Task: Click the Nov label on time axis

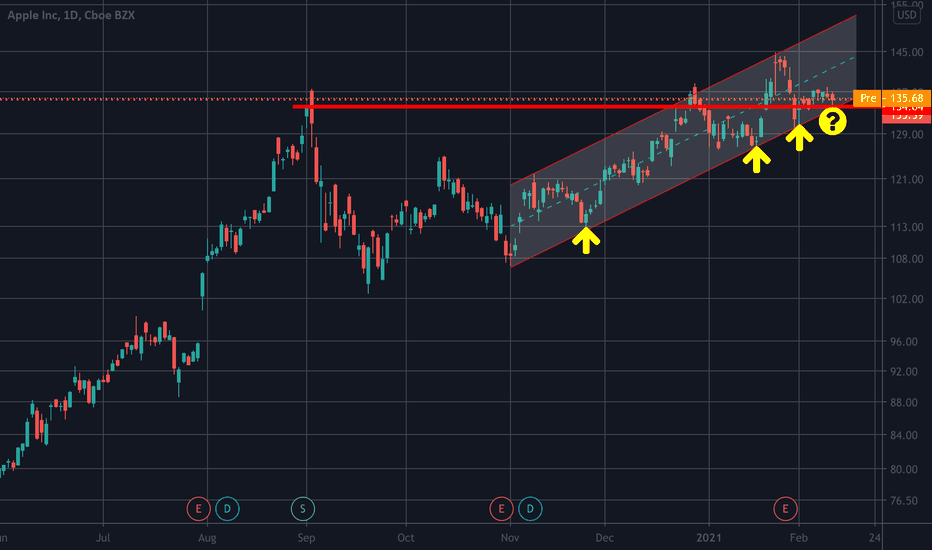Action: click(x=510, y=538)
